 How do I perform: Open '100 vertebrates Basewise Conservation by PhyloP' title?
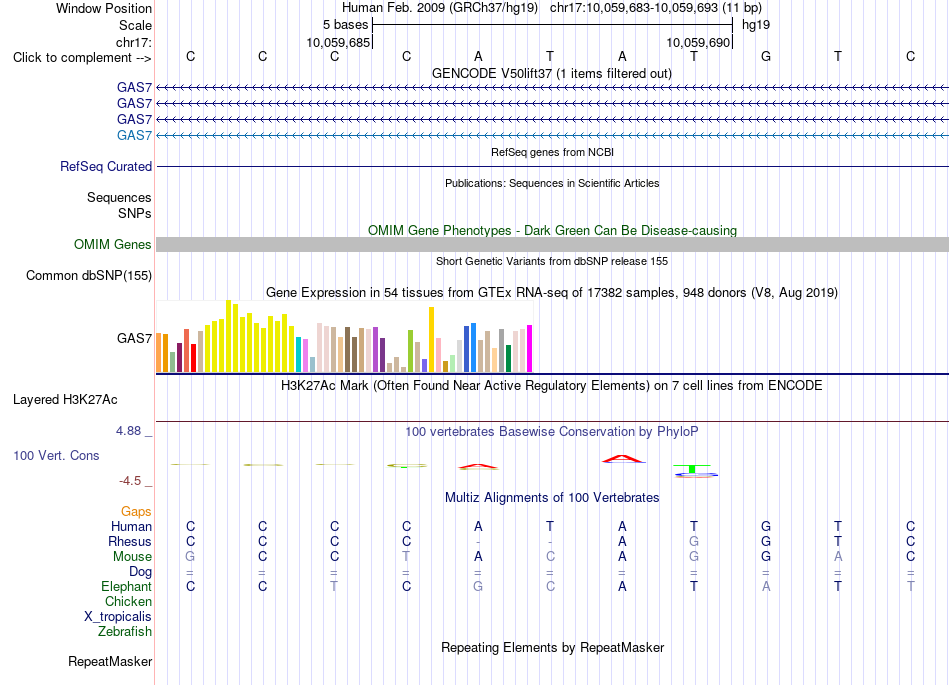(x=552, y=432)
